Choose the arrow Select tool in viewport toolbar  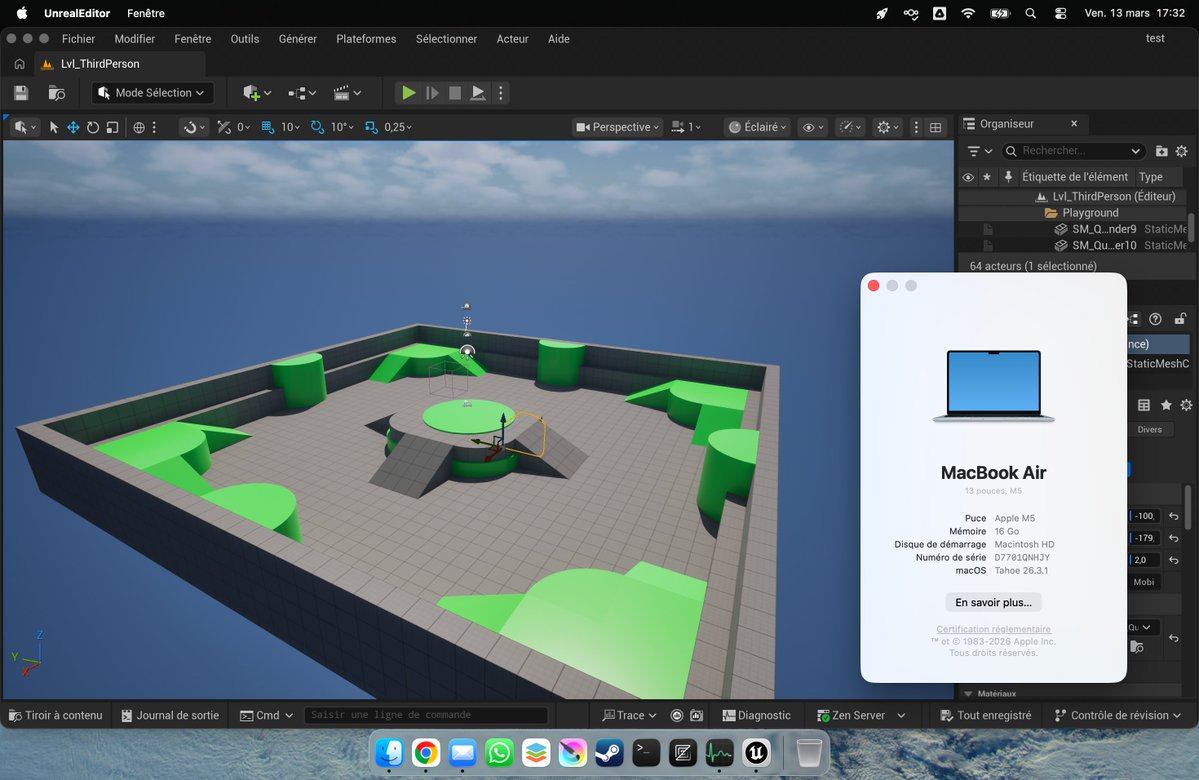(x=54, y=127)
